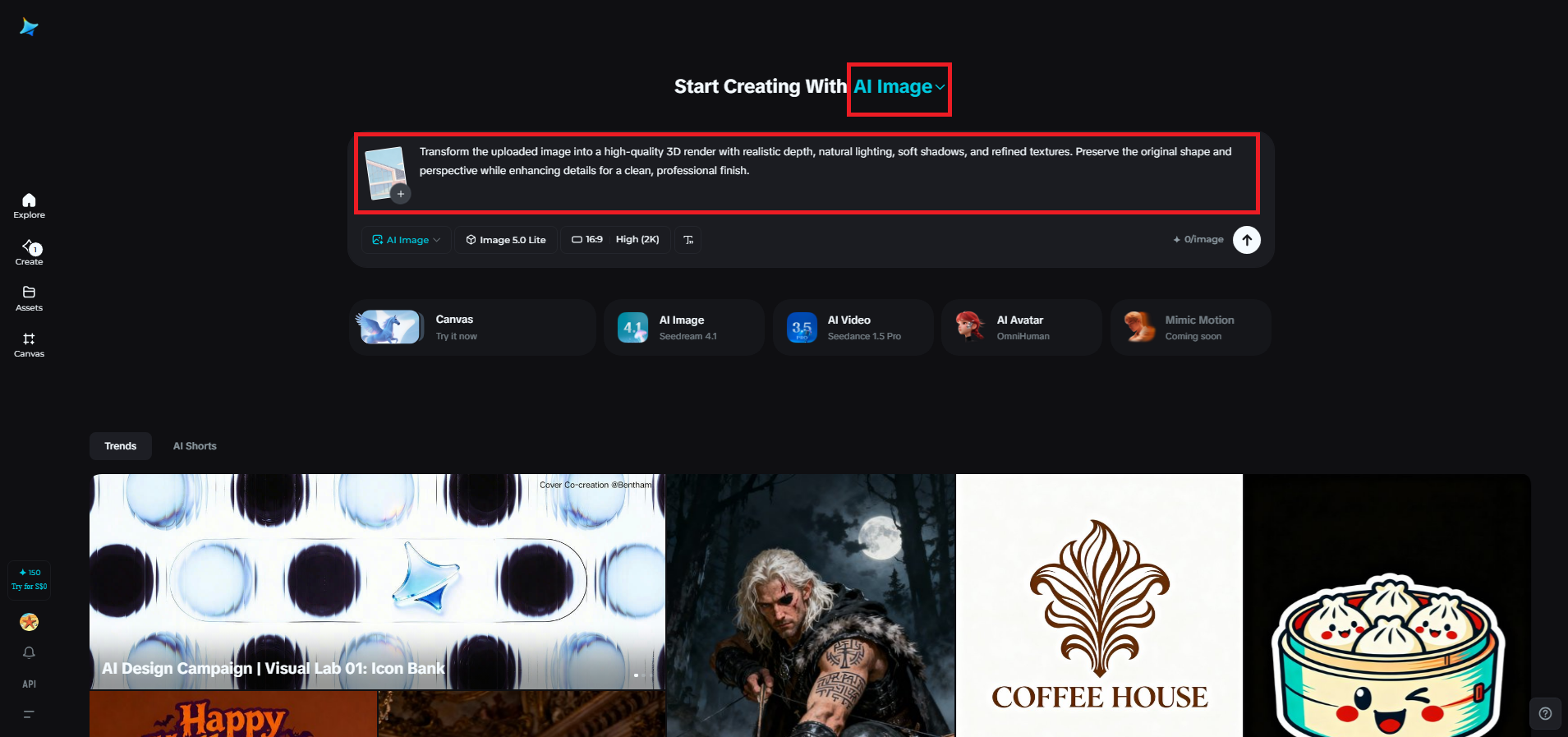
Task: Open the 16:9 High (2K) aspect ratio settings
Action: coord(615,240)
